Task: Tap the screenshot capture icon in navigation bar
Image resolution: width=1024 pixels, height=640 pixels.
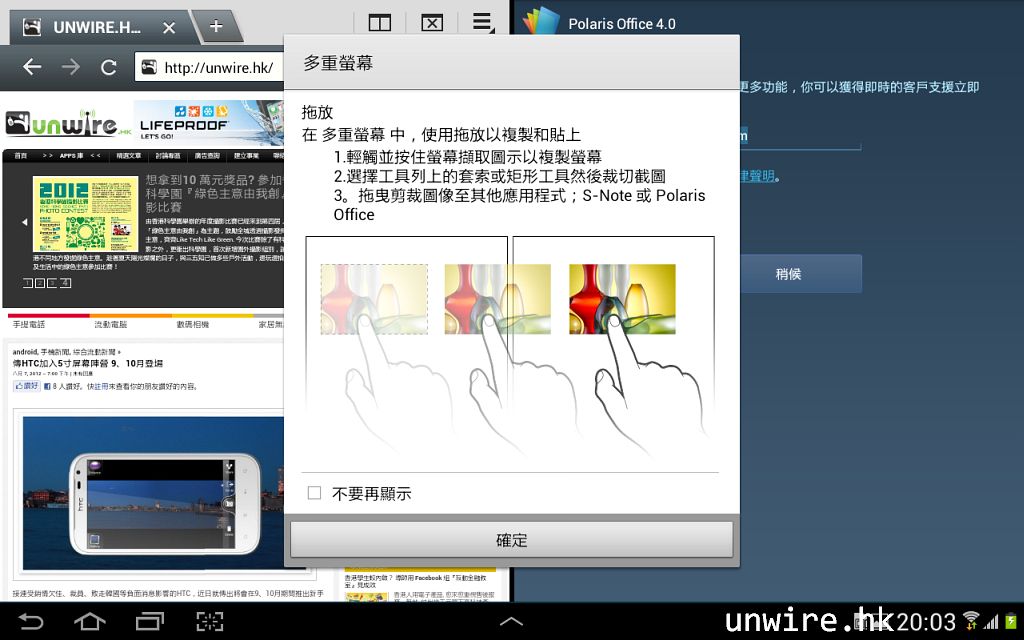Action: click(209, 622)
